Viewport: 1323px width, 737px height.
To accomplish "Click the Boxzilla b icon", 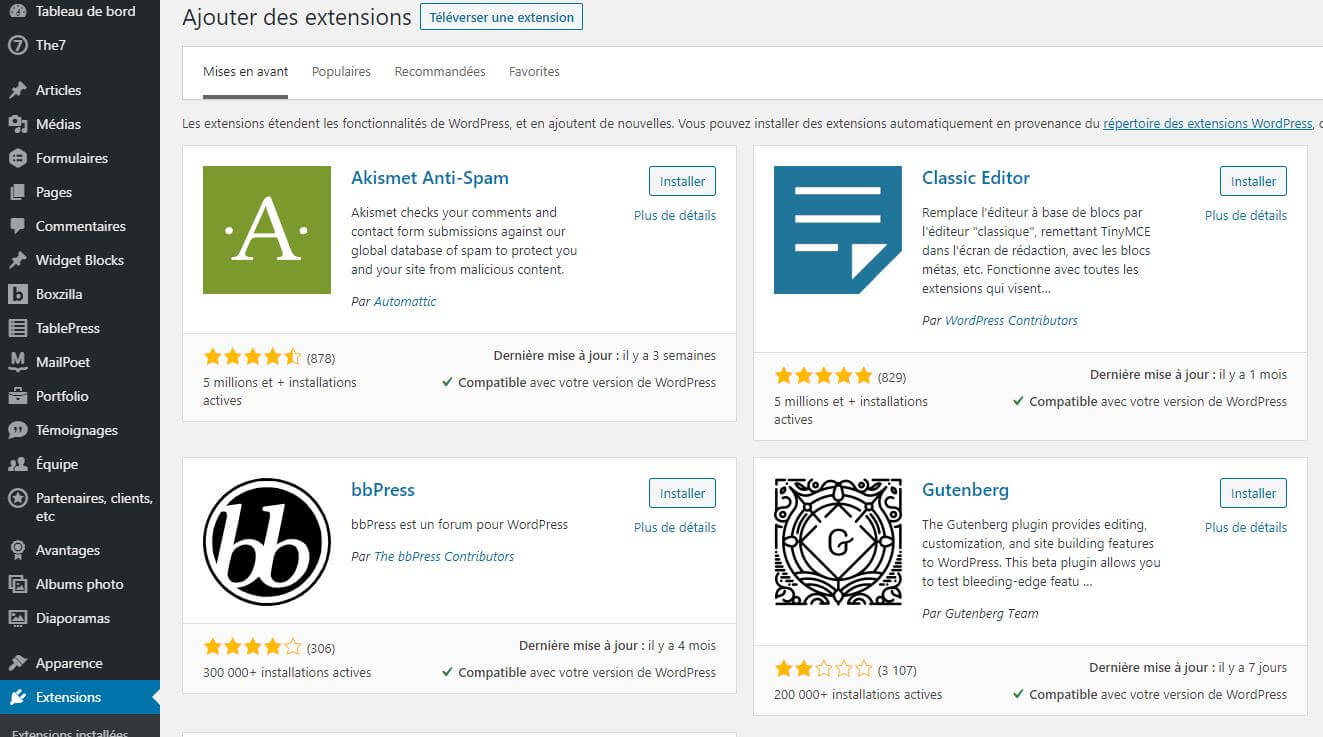I will click(17, 294).
